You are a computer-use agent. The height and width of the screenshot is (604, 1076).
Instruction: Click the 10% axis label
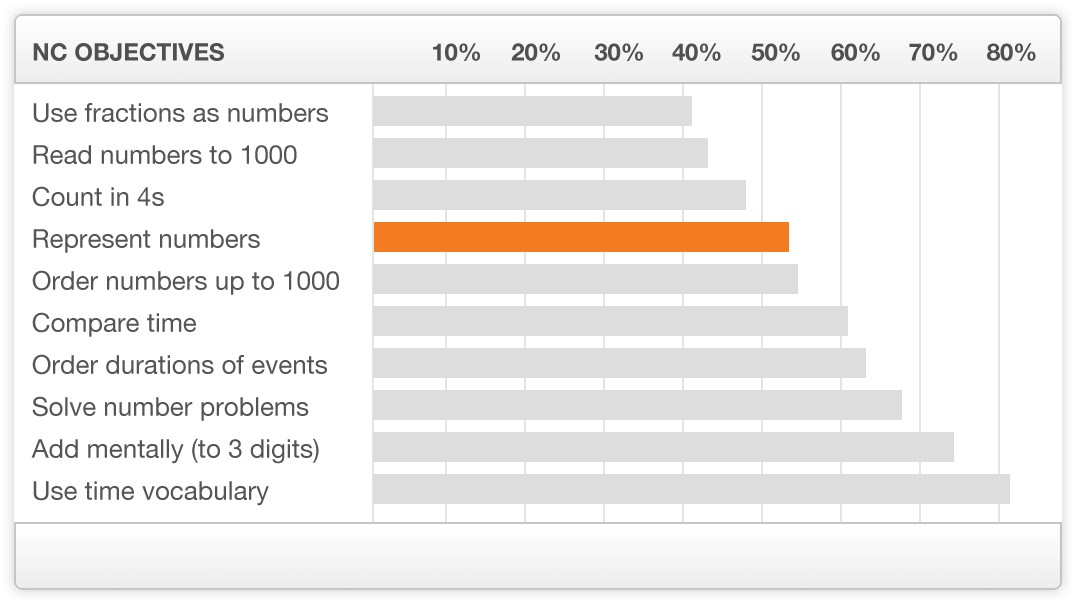(456, 52)
